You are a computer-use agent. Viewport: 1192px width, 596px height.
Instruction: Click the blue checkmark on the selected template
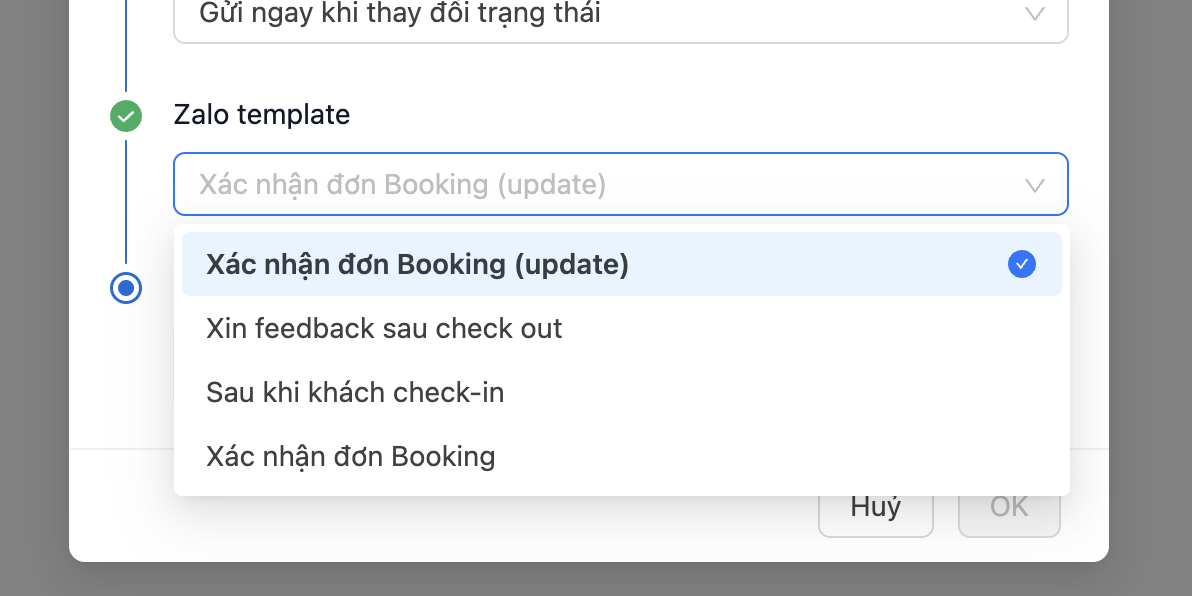[1021, 264]
